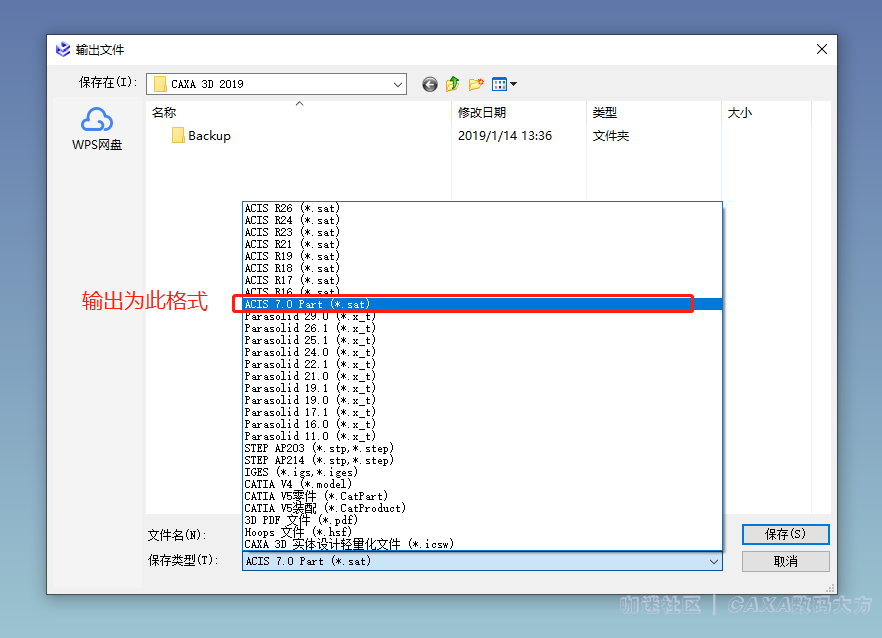882x638 pixels.
Task: Sort files by 大小 column
Action: pyautogui.click(x=766, y=113)
